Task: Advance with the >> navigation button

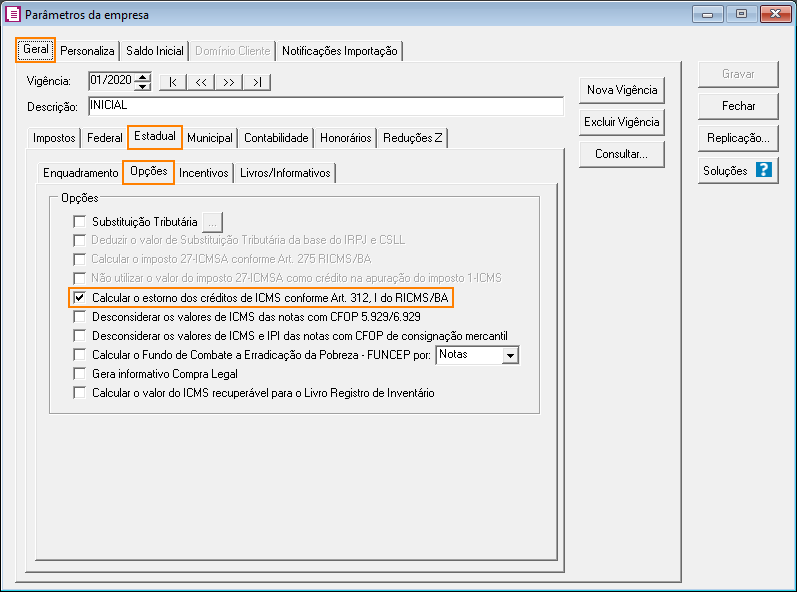Action: point(229,82)
